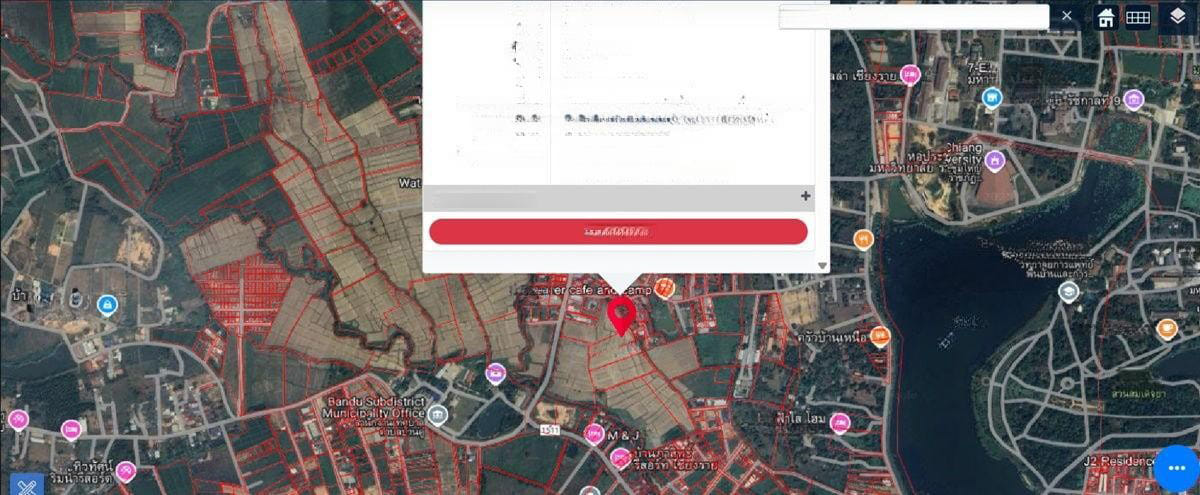The width and height of the screenshot is (1200, 495).
Task: Open the grid table view icon
Action: click(1138, 17)
